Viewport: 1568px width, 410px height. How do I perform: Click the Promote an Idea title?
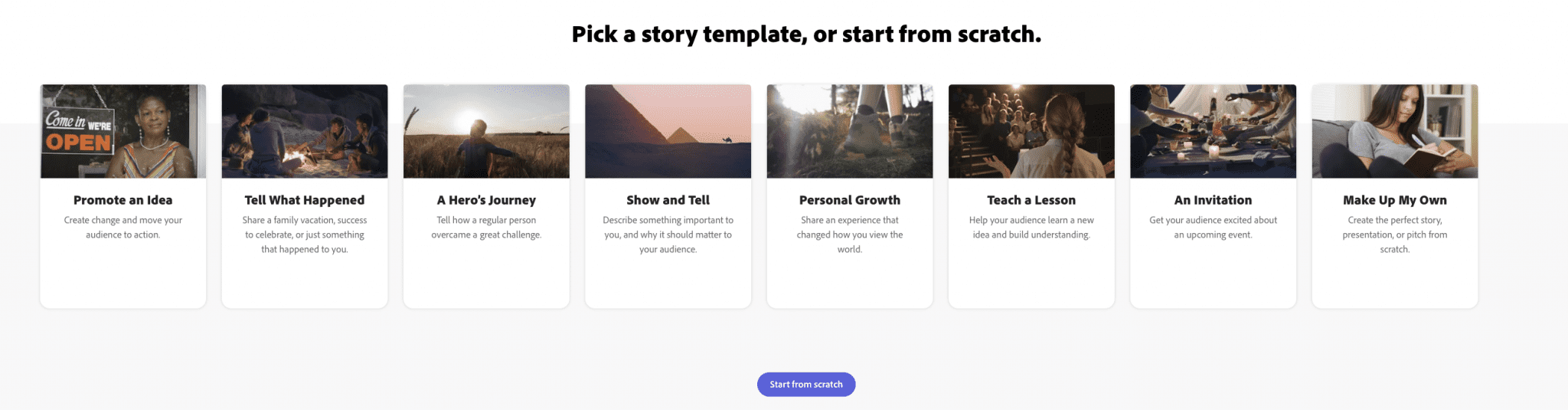click(123, 200)
